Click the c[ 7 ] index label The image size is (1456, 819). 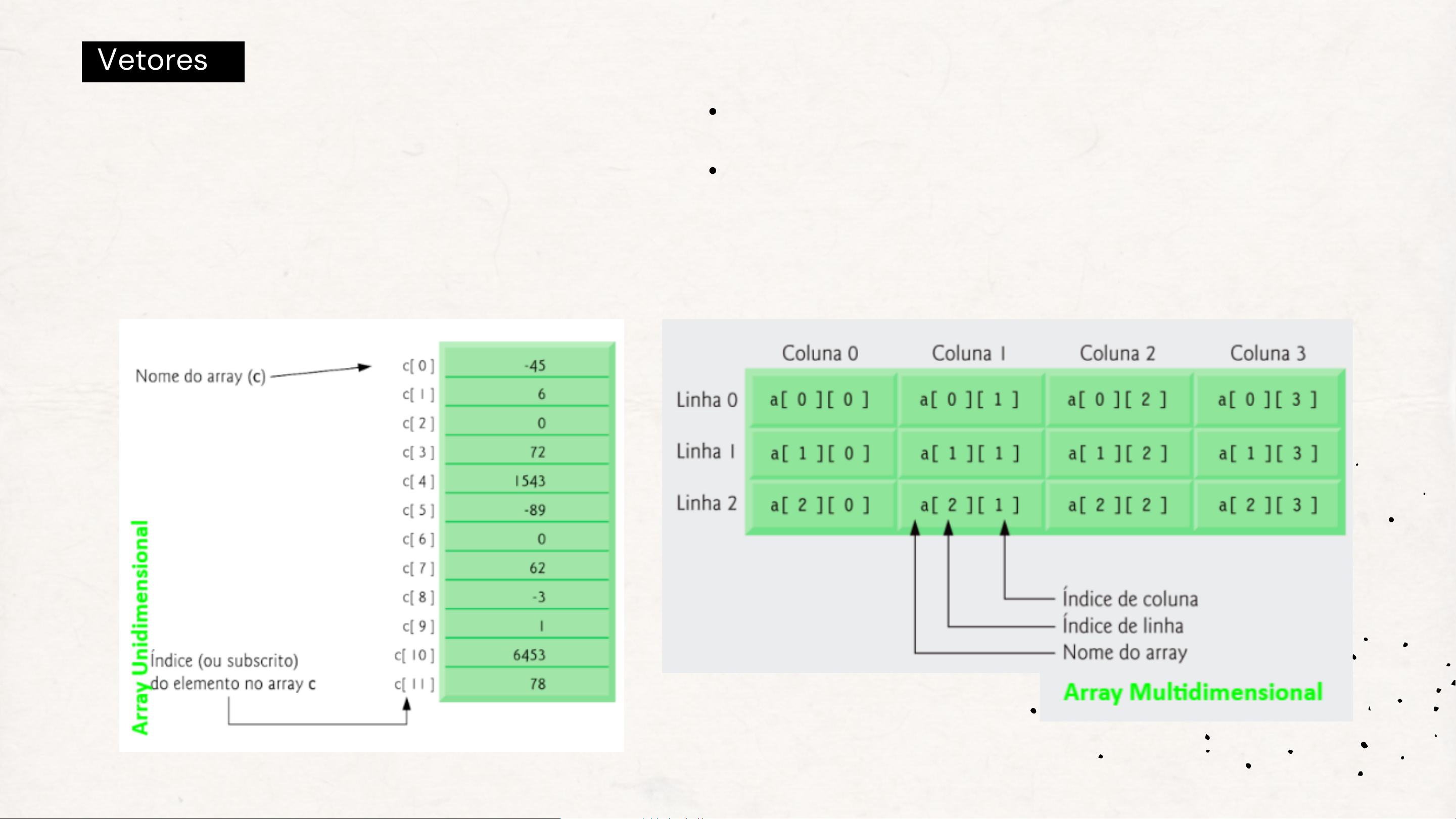[418, 568]
